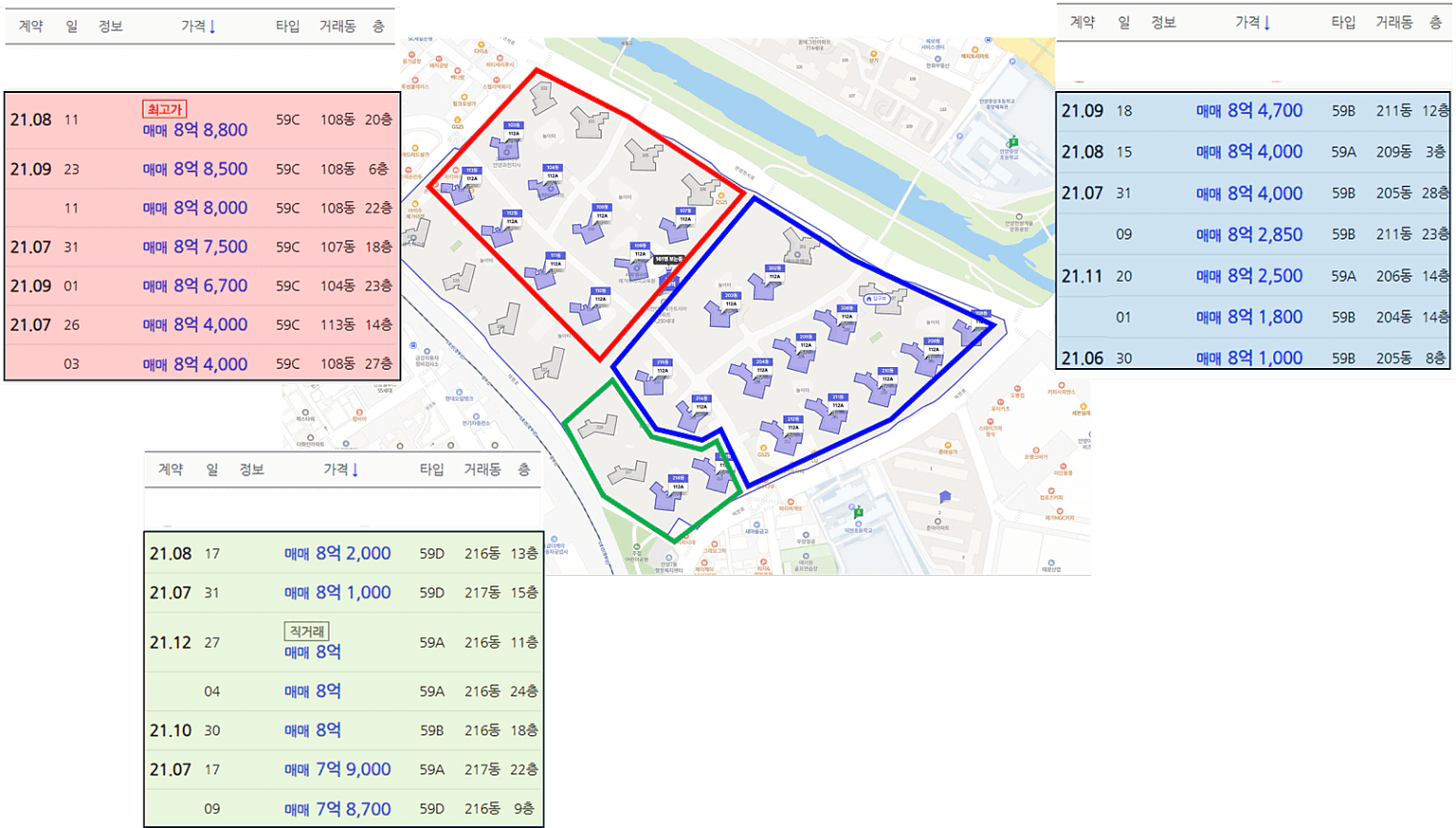Click the 보는중 viewing-count tooltip on map
The width and height of the screenshot is (1456, 828).
pos(670,260)
